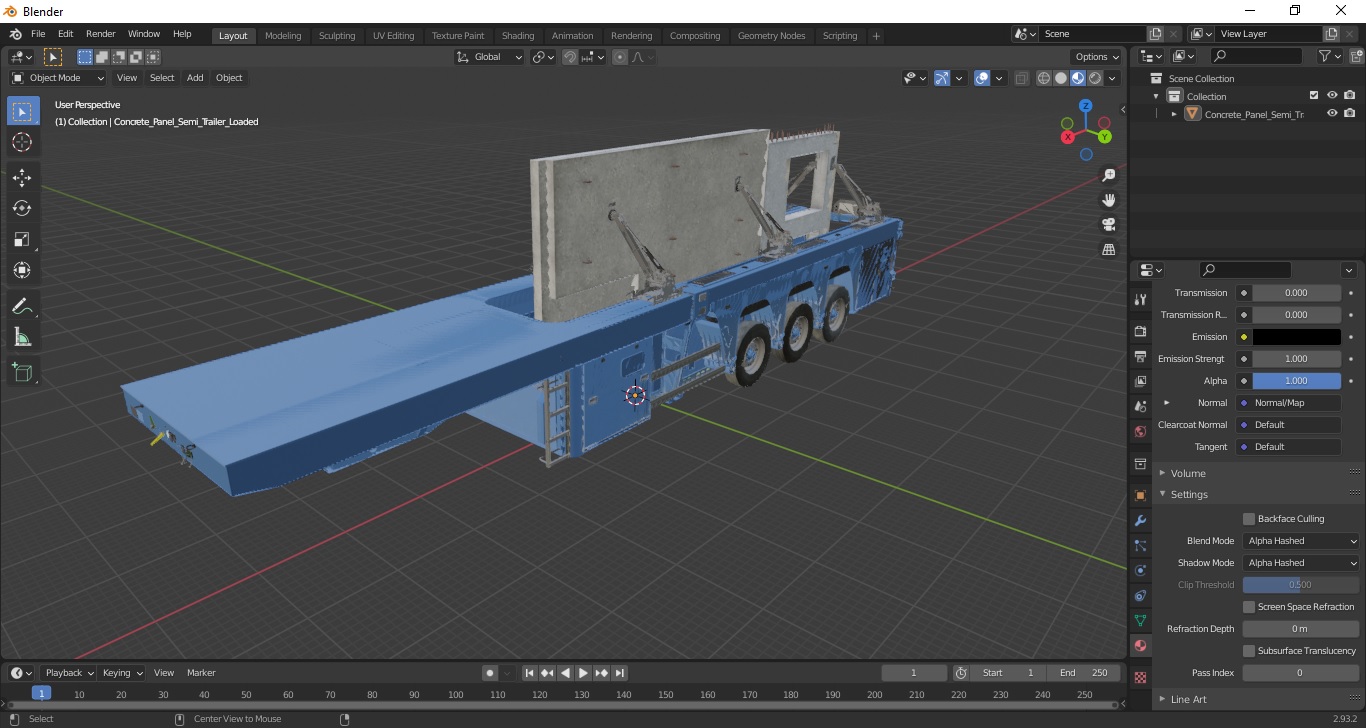
Task: Activate the Rotate tool
Action: (22, 208)
